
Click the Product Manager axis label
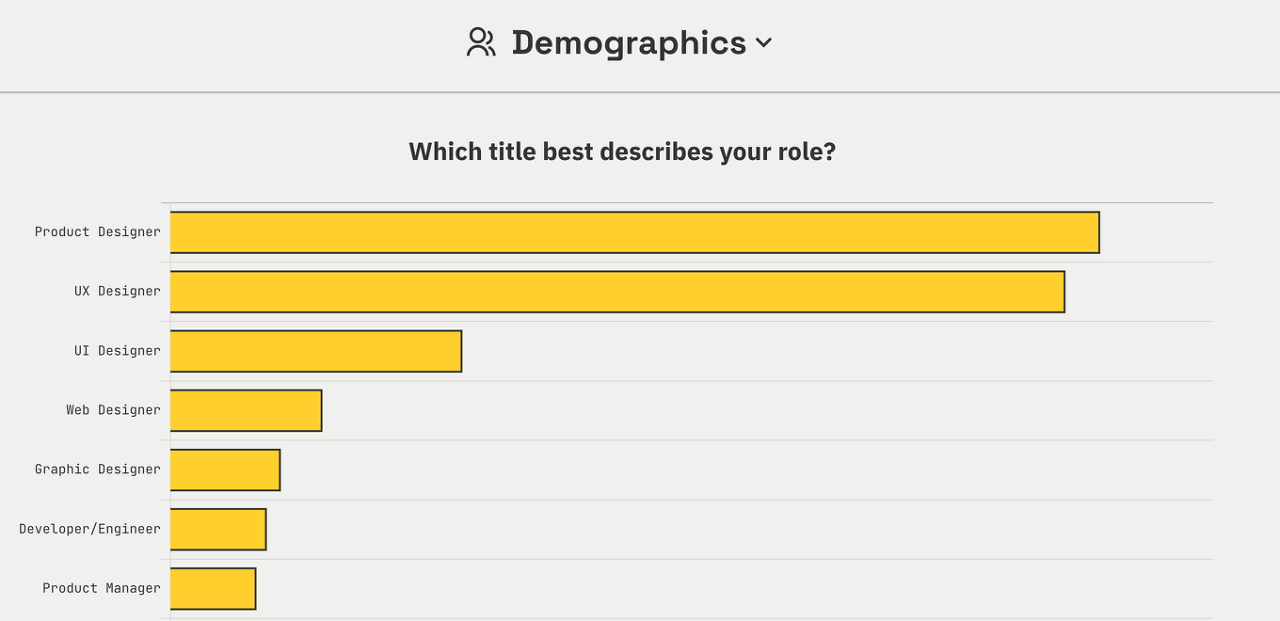(101, 588)
